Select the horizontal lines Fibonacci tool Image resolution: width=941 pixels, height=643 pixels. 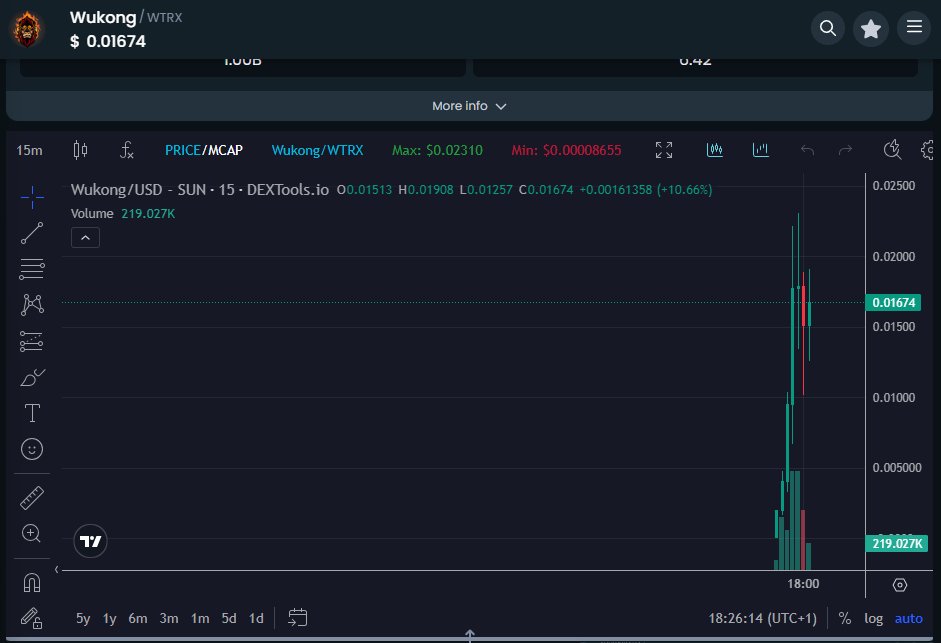32,269
